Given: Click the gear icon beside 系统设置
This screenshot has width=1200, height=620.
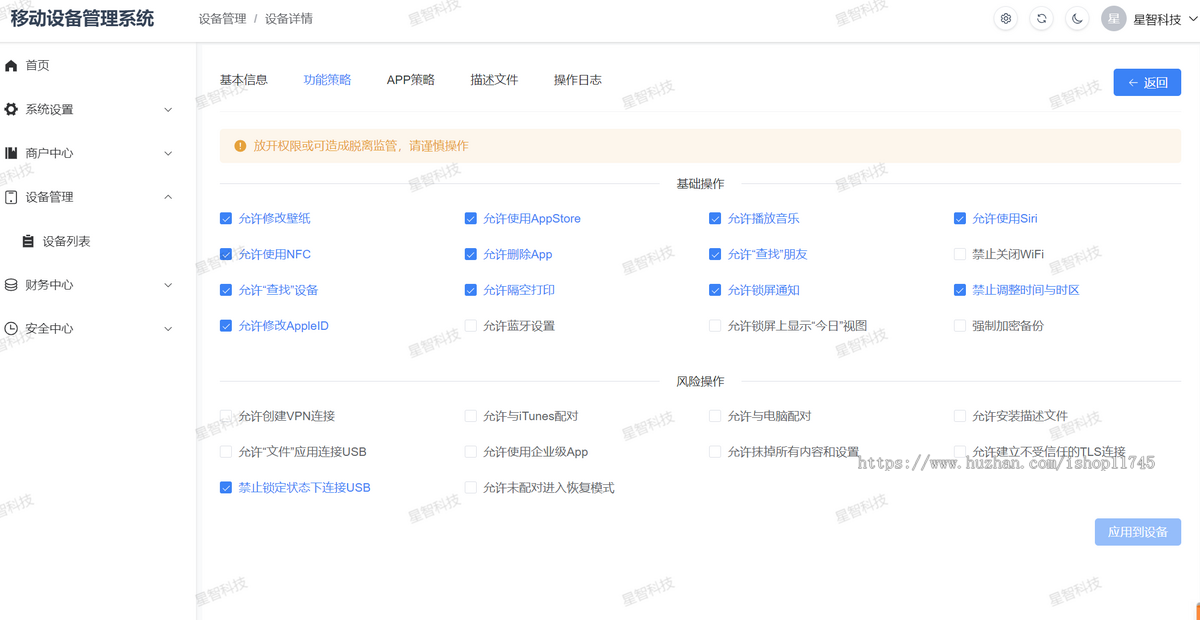Looking at the screenshot, I should coord(11,110).
